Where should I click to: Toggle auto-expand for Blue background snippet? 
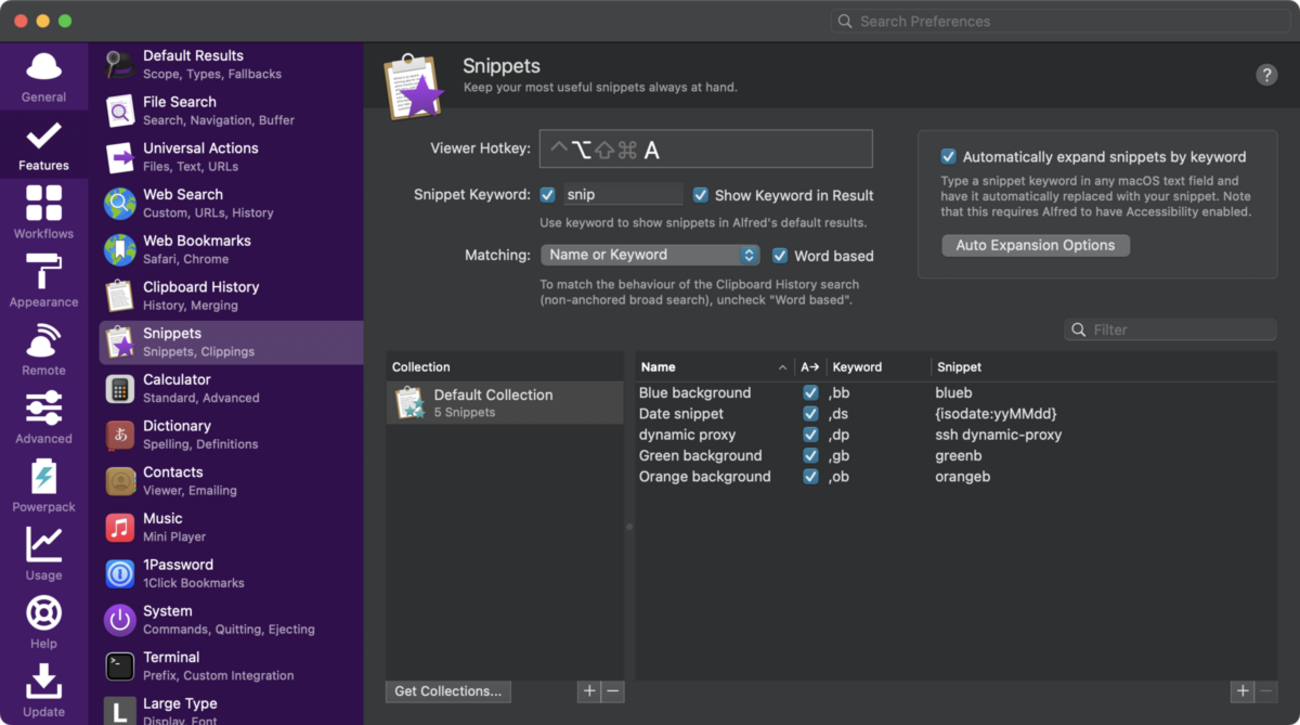pos(810,393)
